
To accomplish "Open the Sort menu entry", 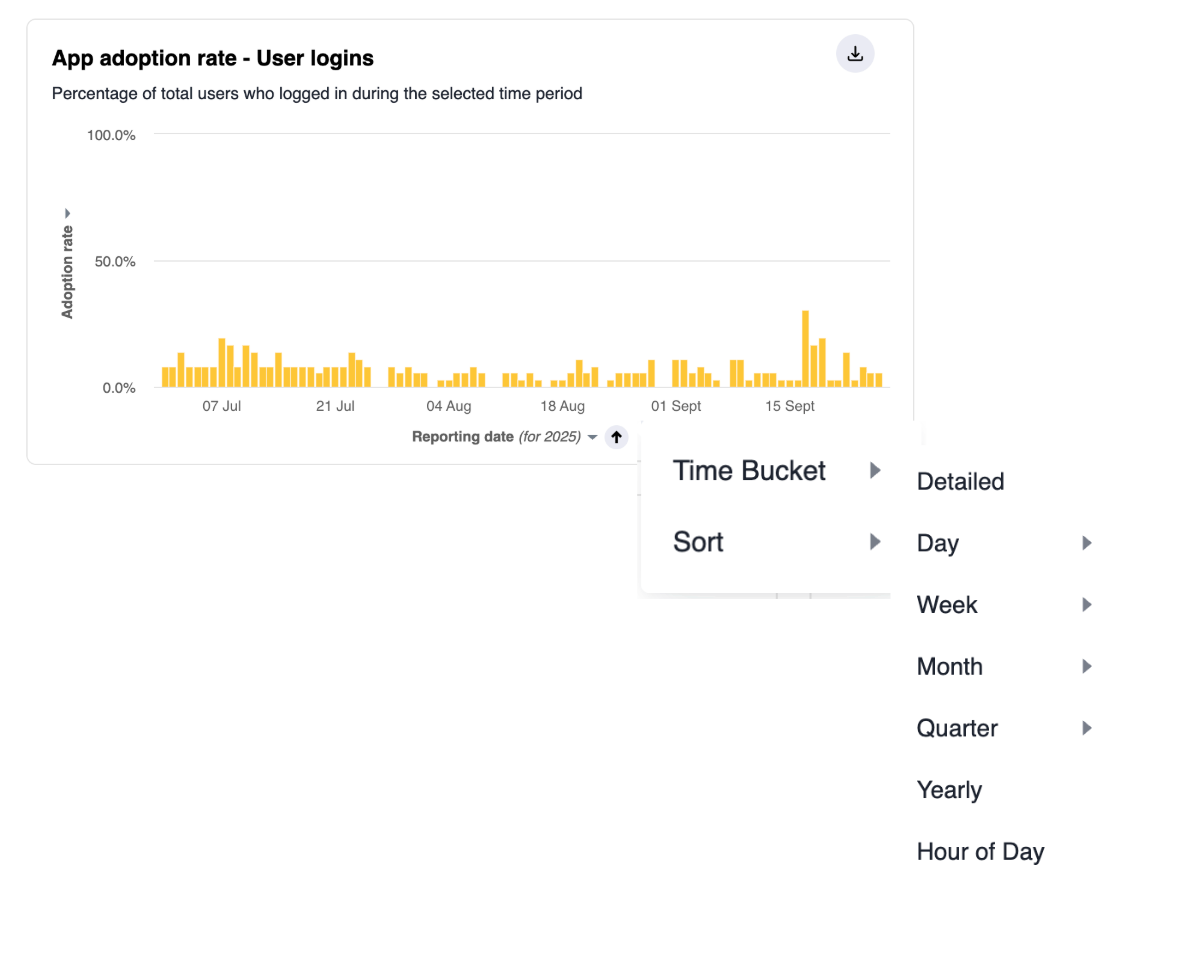I will 697,541.
